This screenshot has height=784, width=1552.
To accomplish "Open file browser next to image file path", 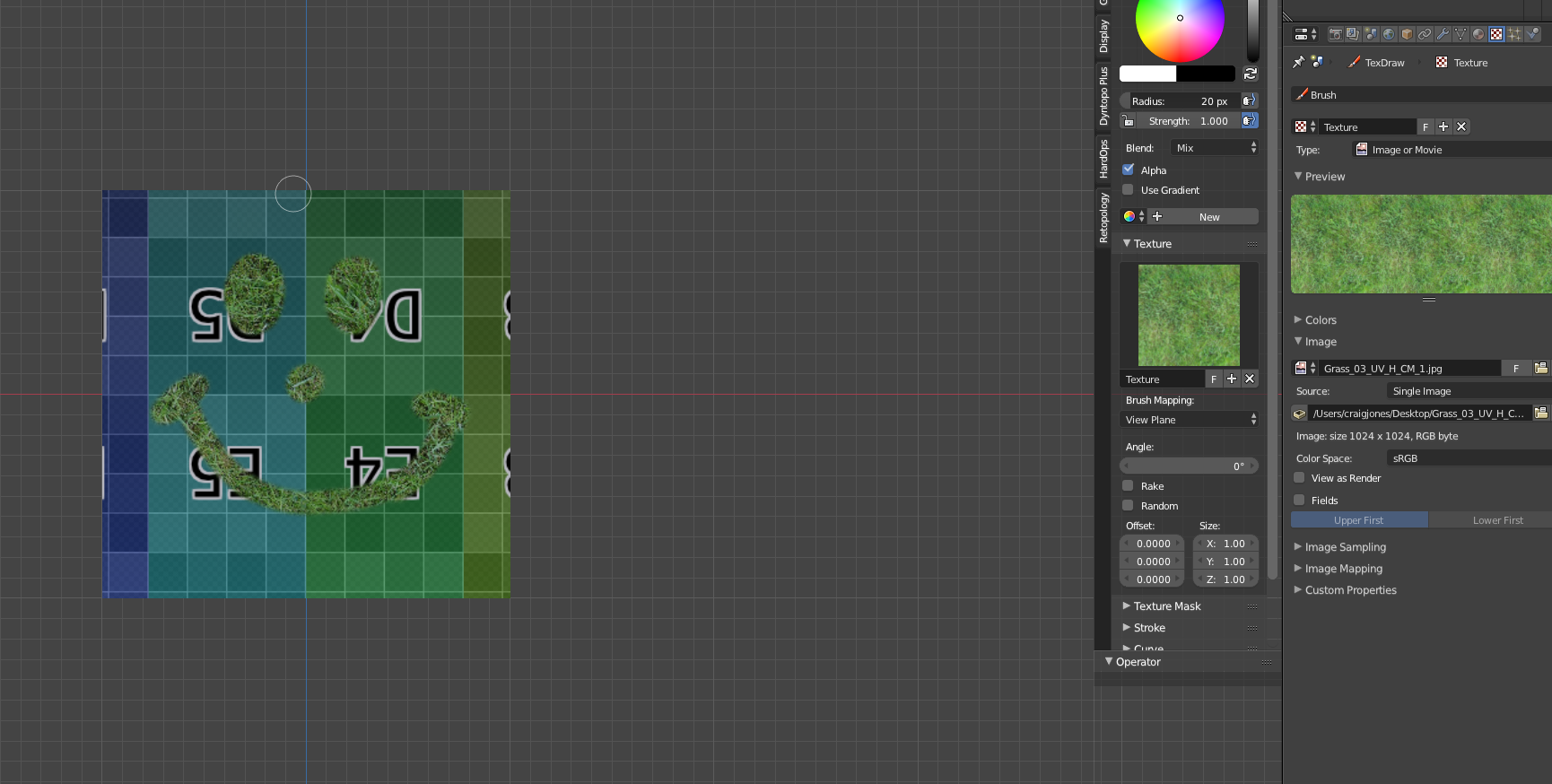I will pyautogui.click(x=1541, y=413).
